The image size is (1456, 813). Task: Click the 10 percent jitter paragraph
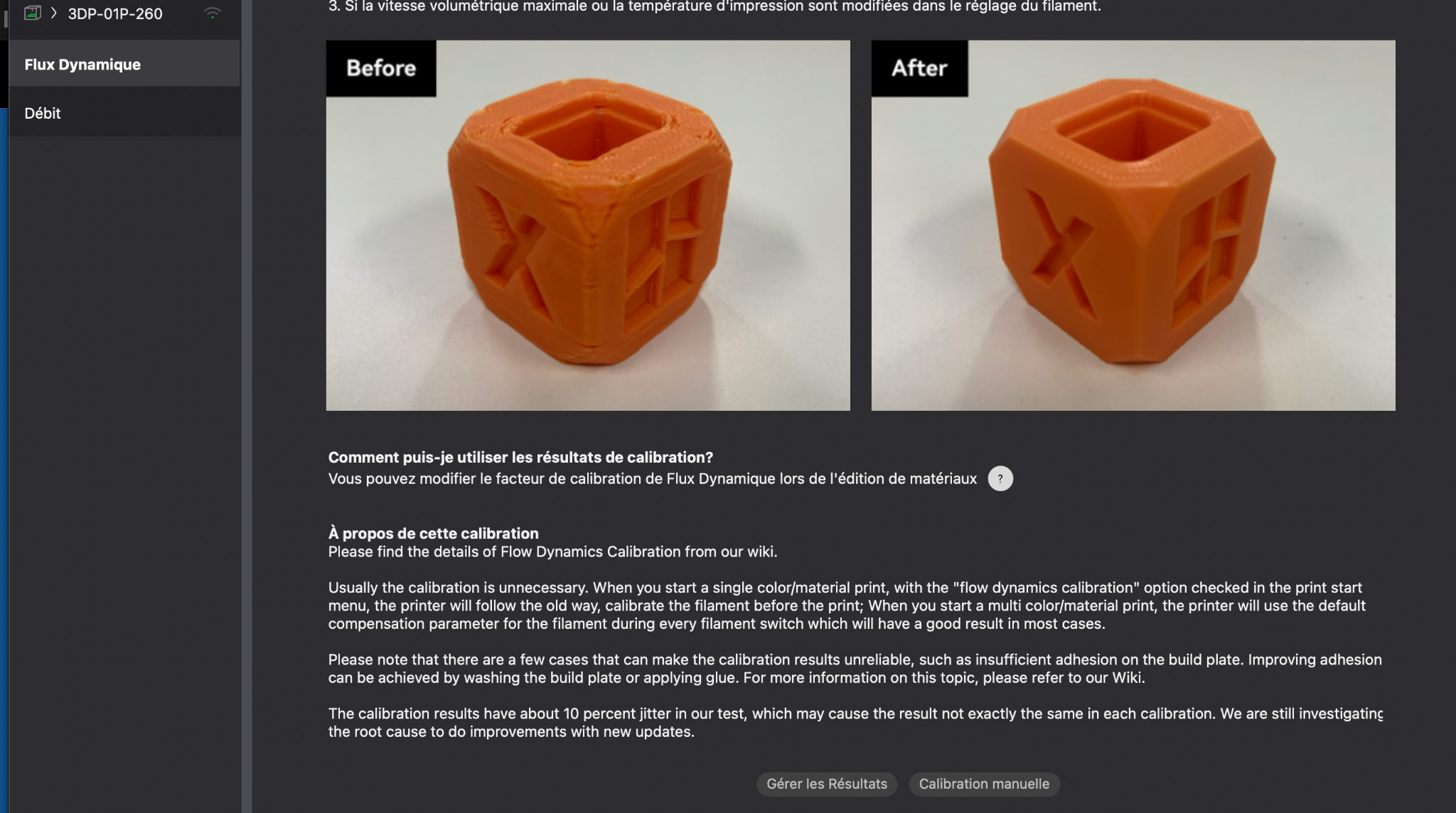click(x=855, y=723)
